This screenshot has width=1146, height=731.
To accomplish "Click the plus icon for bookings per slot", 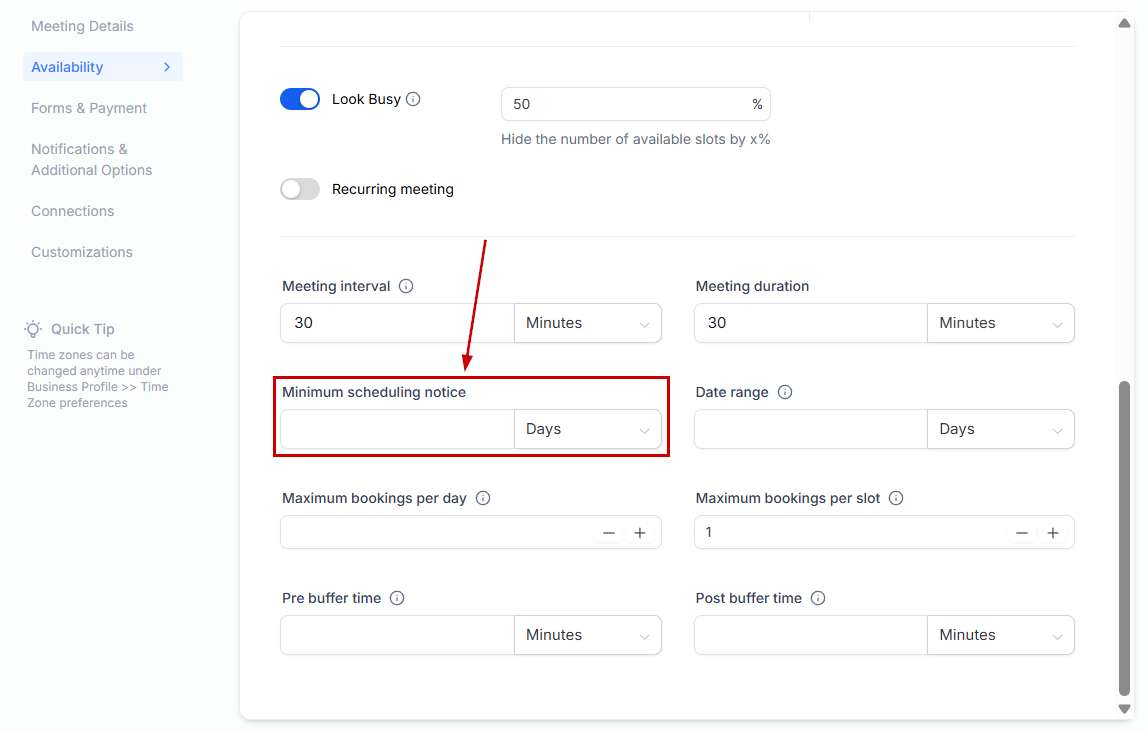I will [x=1053, y=533].
